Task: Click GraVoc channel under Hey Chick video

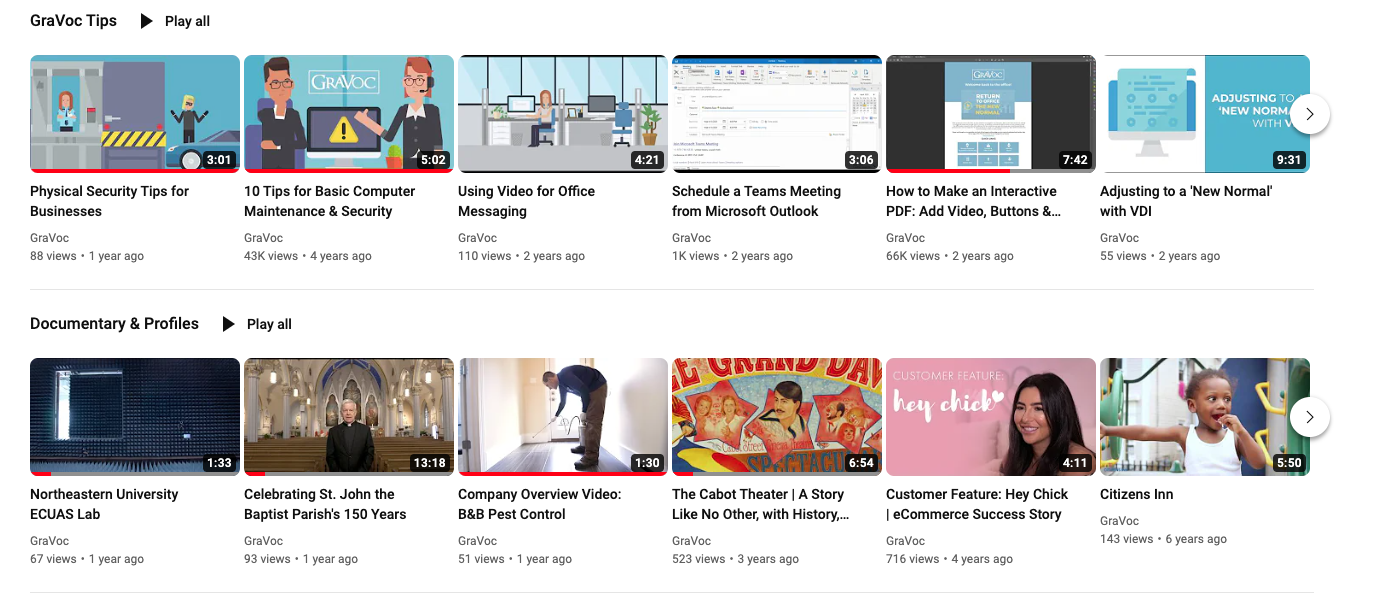Action: (905, 541)
